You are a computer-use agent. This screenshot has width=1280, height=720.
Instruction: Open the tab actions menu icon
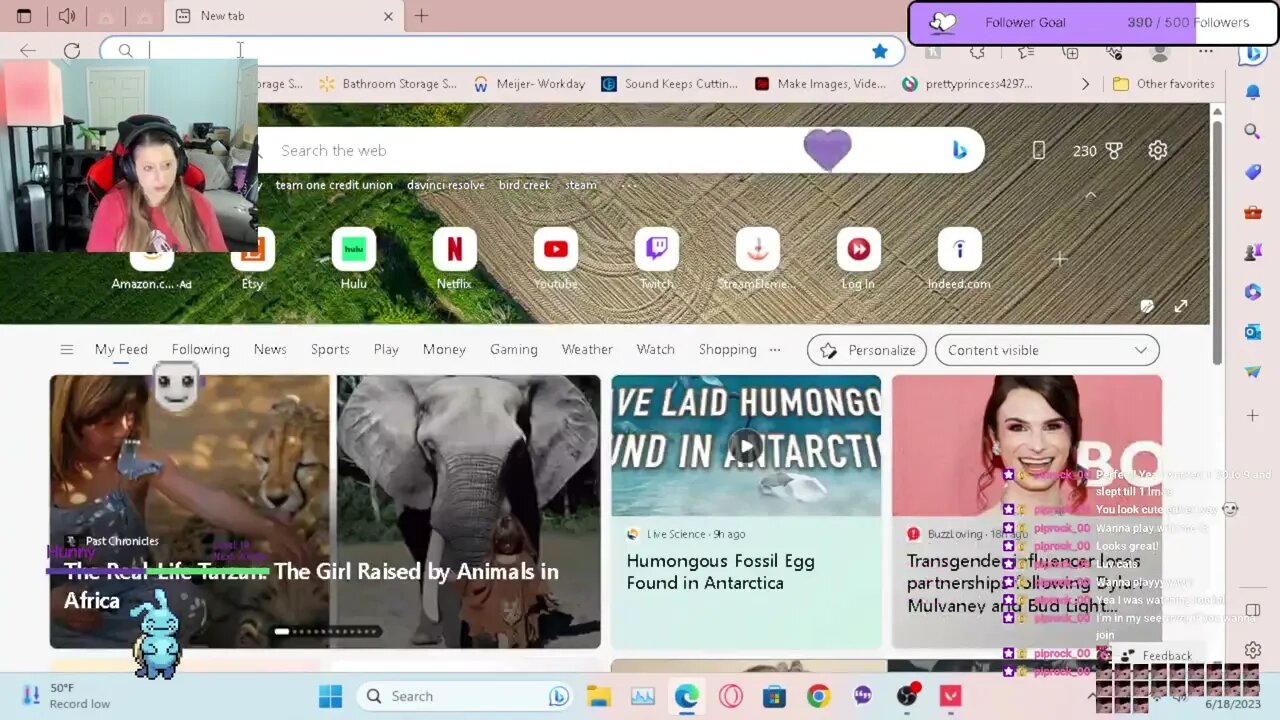[x=24, y=16]
